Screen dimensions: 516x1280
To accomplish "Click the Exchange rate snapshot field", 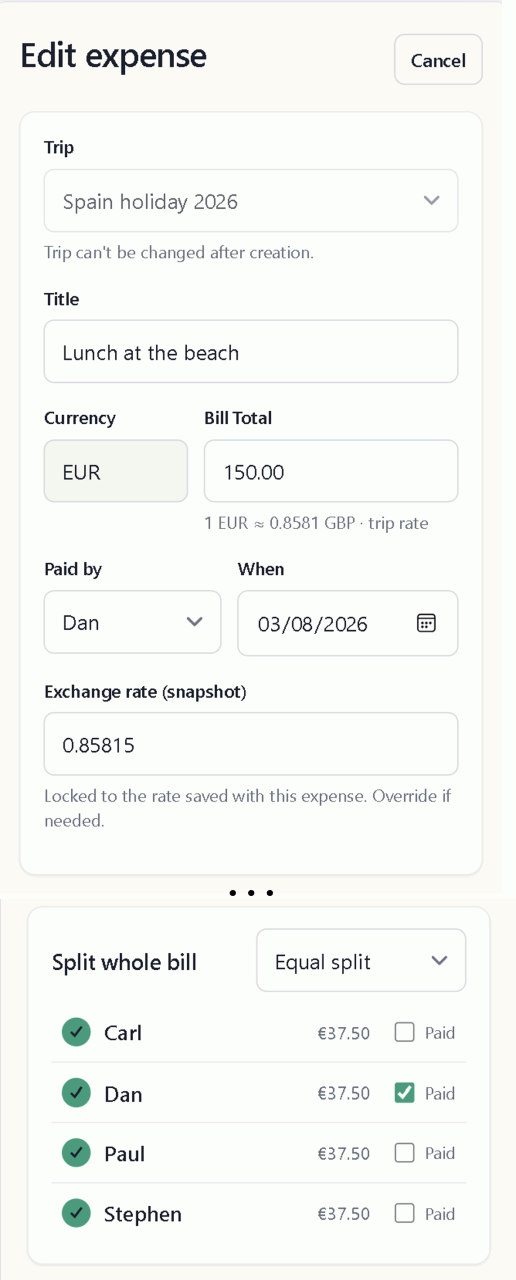I will click(x=251, y=744).
